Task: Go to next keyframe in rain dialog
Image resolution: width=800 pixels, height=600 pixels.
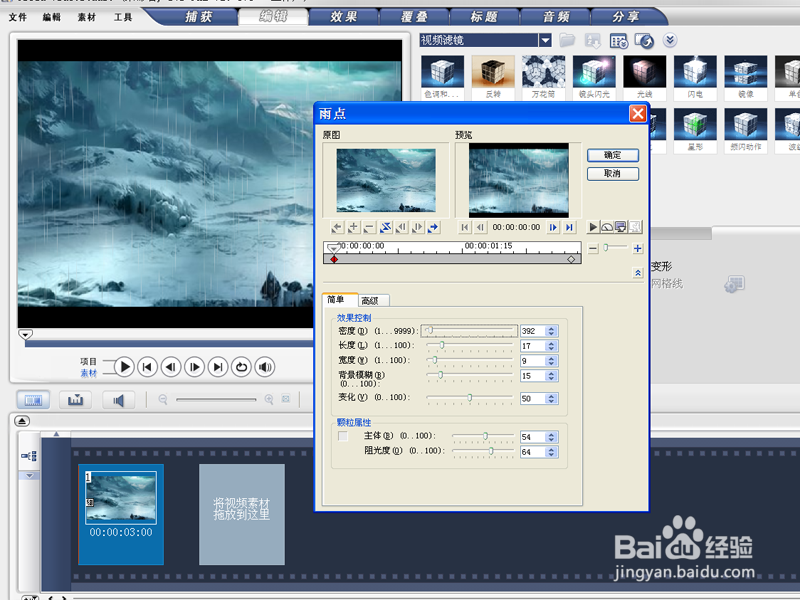Action: pyautogui.click(x=433, y=228)
